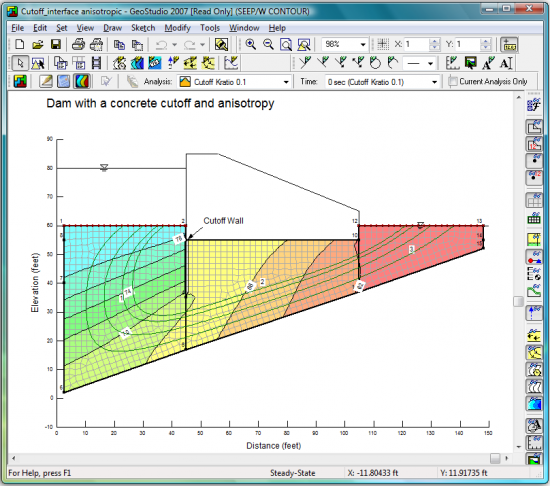Toggle the grid snap icon beside X field
The height and width of the screenshot is (486, 550).
(383, 44)
